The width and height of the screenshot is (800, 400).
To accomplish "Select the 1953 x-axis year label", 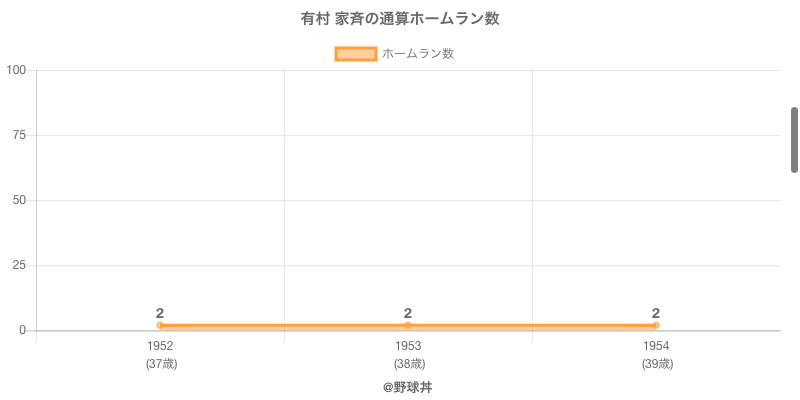I will (408, 346).
